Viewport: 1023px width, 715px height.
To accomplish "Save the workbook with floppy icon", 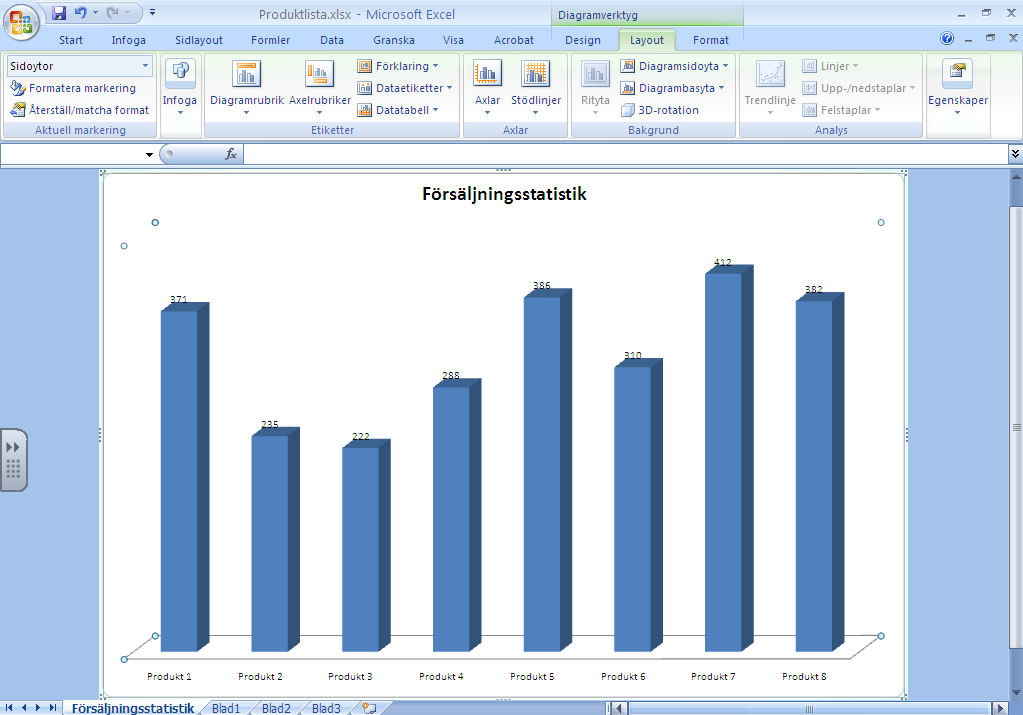I will [x=59, y=12].
